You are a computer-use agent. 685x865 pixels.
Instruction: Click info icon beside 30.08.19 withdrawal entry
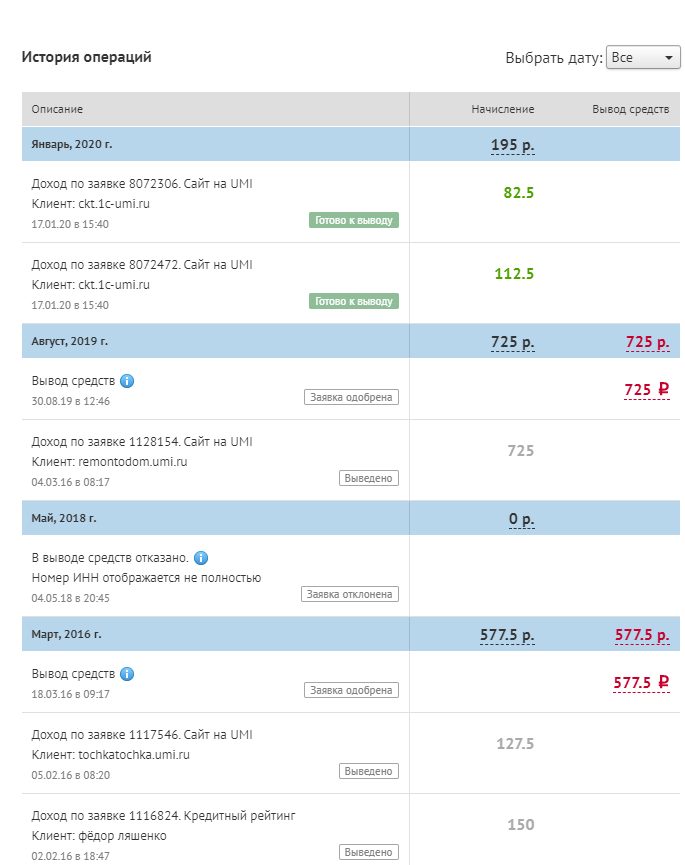[127, 381]
